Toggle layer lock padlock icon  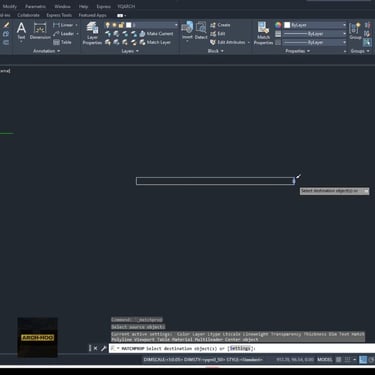tap(121, 25)
